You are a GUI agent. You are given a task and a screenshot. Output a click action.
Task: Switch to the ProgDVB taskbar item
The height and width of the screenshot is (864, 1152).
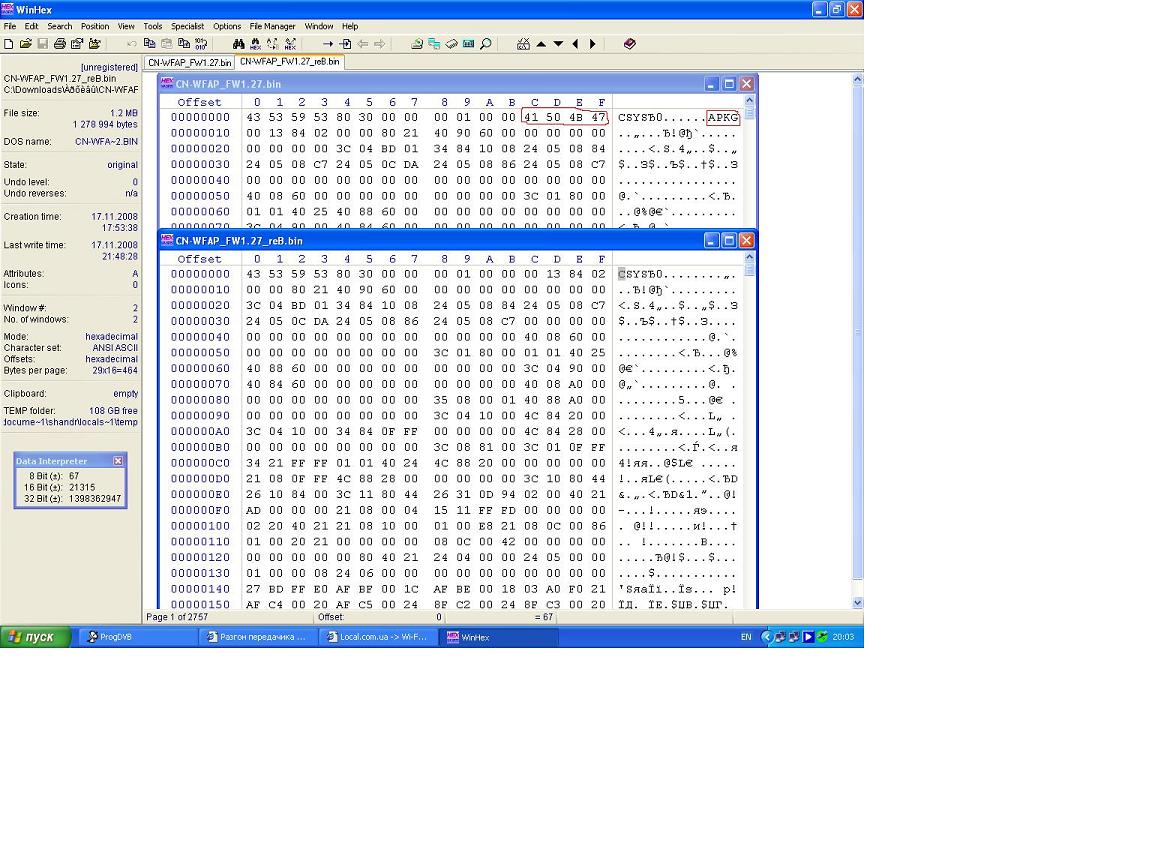coord(136,637)
